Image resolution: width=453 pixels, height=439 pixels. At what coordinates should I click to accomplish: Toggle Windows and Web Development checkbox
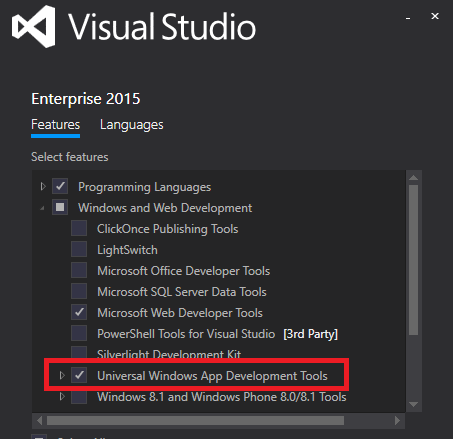60,207
